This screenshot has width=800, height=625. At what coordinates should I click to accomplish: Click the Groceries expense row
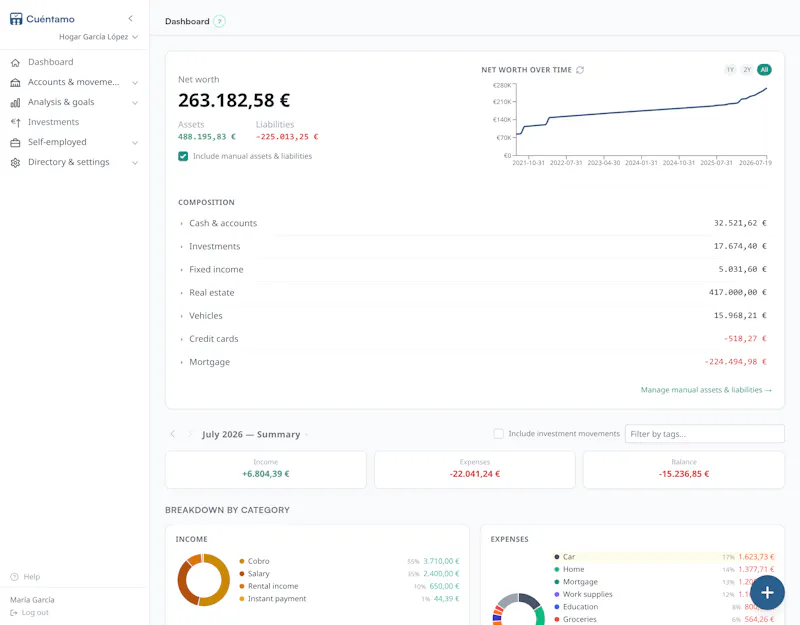coord(664,619)
